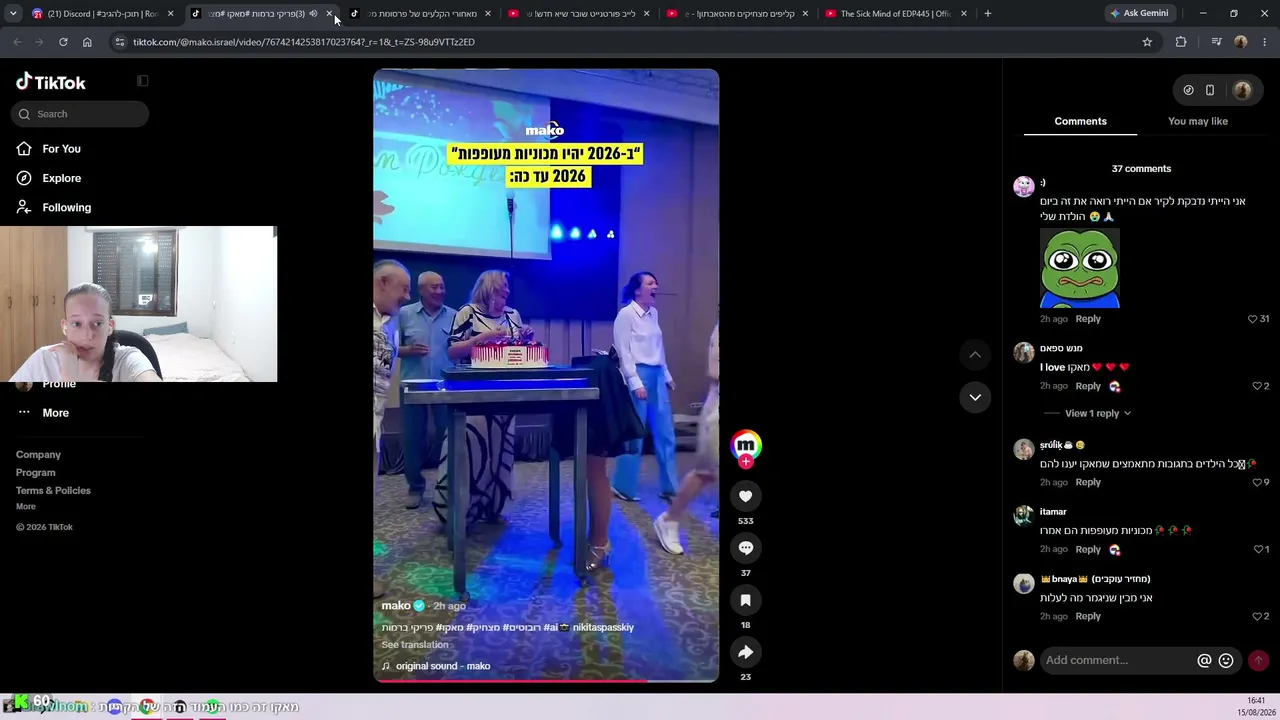Viewport: 1280px width, 720px height.
Task: Open the Chrome media controls
Action: pos(1216,42)
